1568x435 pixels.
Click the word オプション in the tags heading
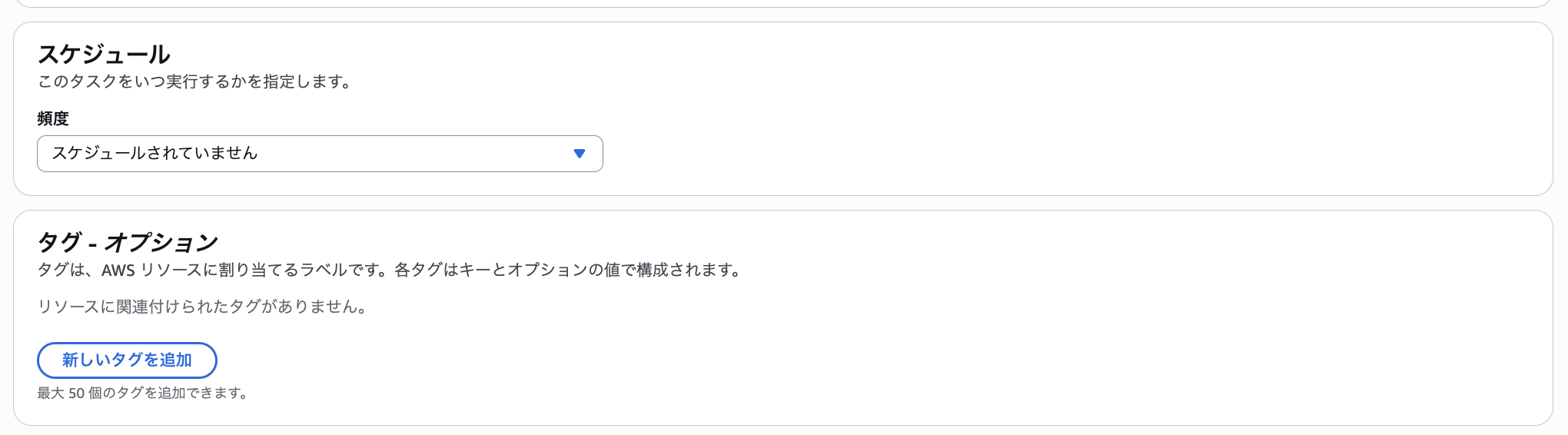tap(161, 243)
